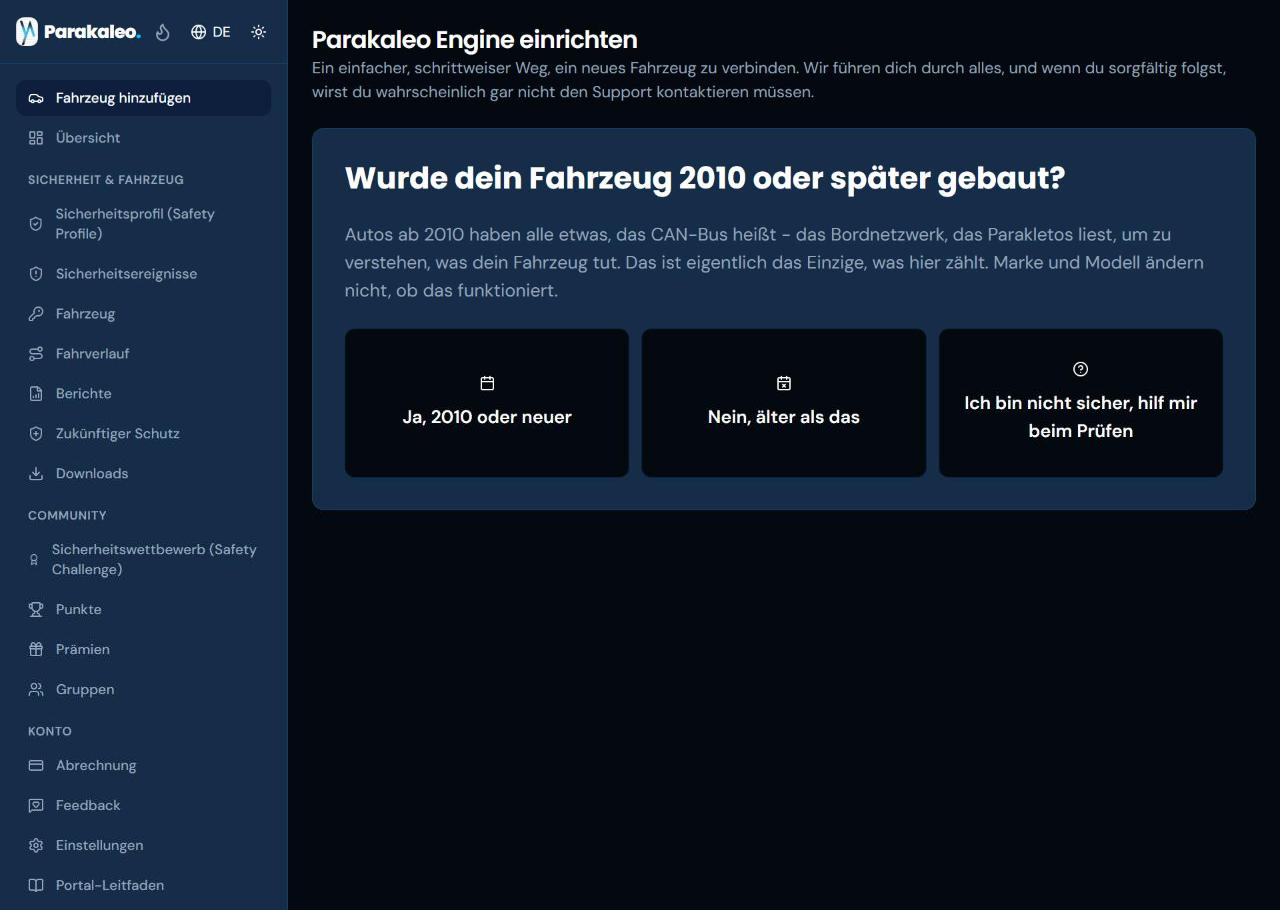The image size is (1280, 910).
Task: Click the book icon for Portal-Leitfaden
Action: tap(36, 886)
